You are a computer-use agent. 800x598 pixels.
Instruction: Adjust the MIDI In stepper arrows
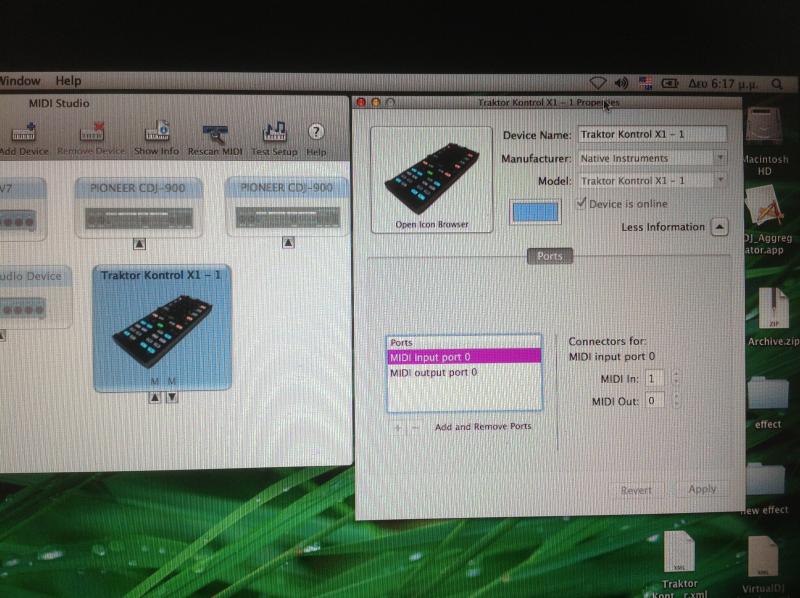coord(676,378)
